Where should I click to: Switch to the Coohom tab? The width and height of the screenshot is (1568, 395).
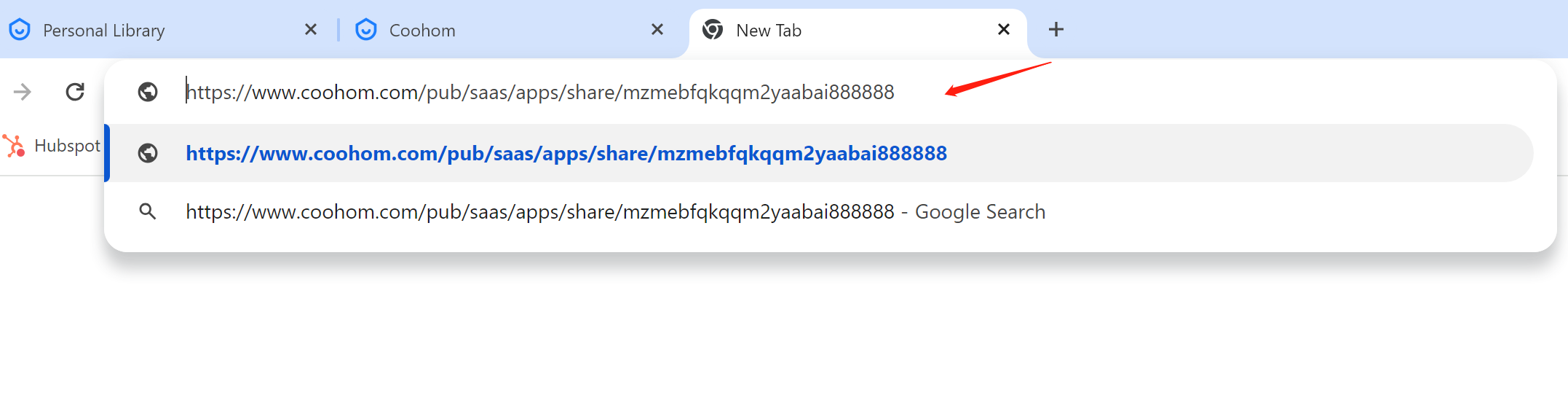(422, 31)
